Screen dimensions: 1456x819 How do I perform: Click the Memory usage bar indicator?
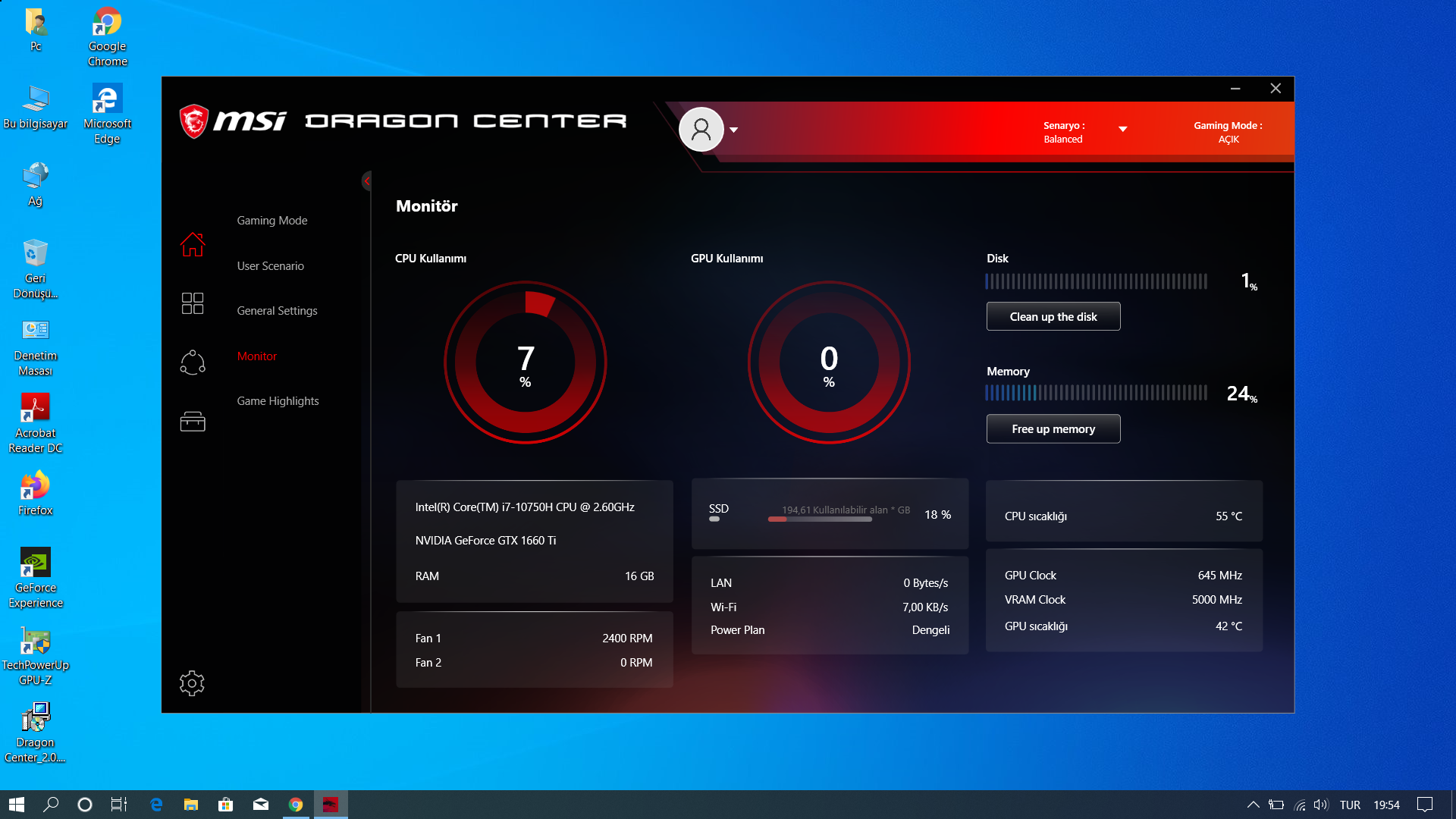tap(1096, 393)
